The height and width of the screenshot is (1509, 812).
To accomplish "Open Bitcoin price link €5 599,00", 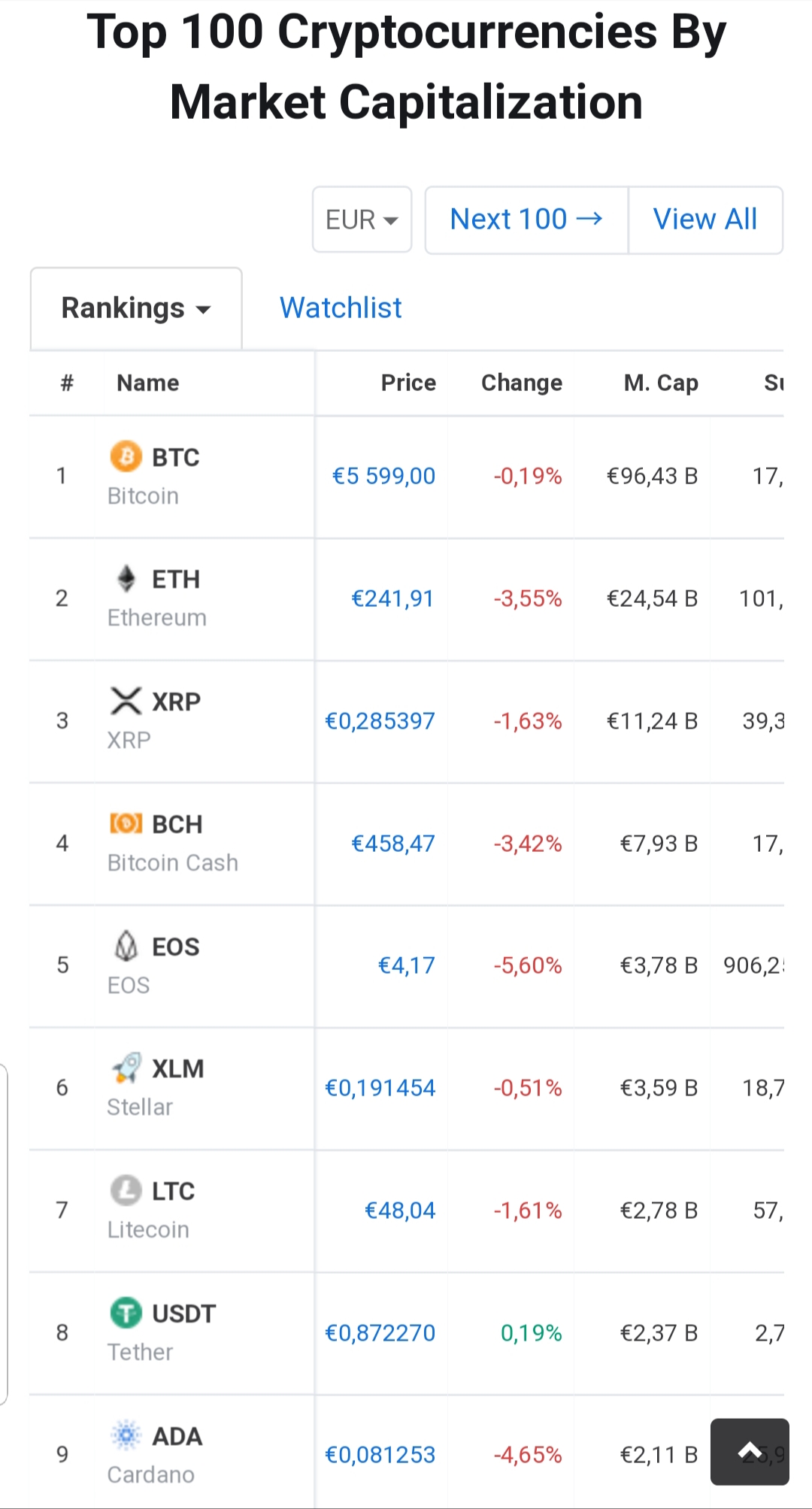I will tap(383, 476).
